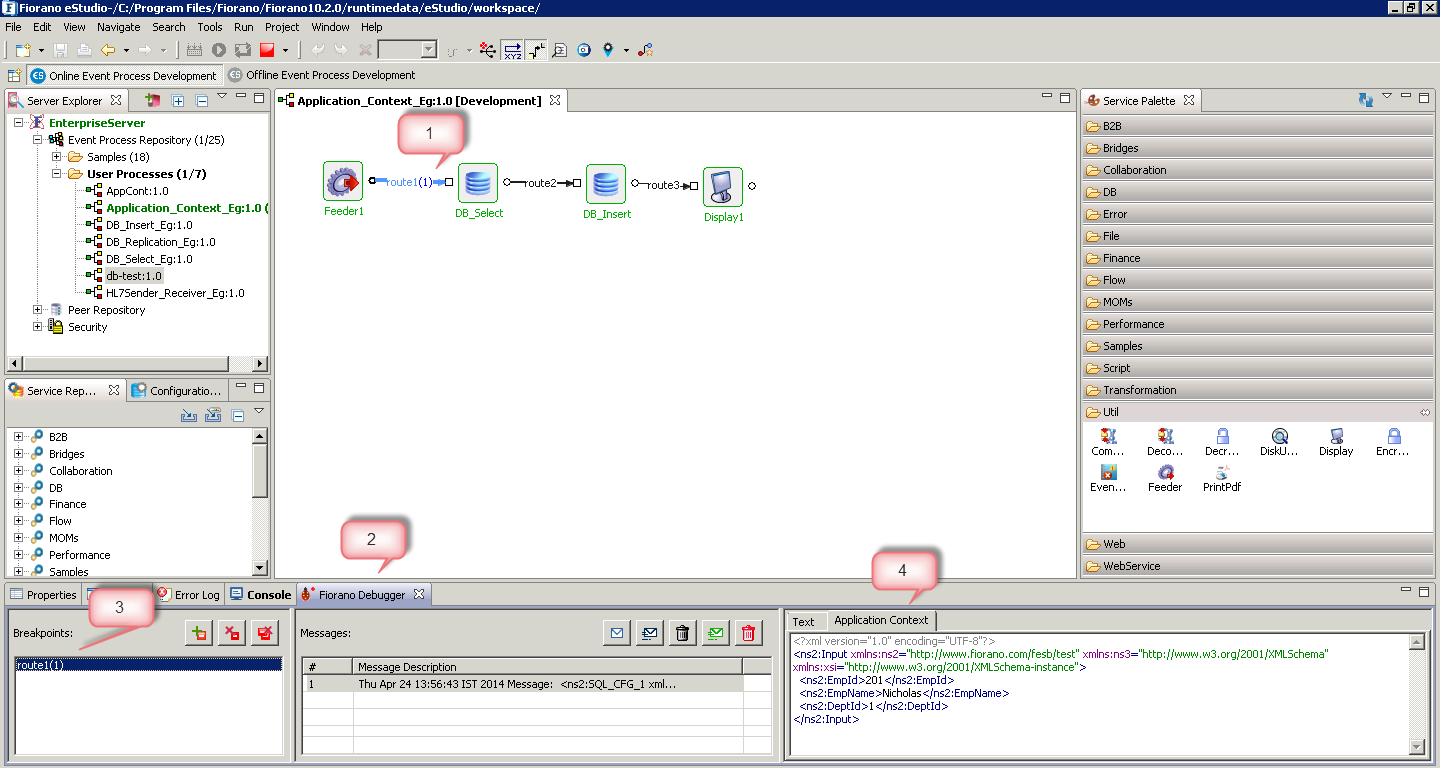Click the Display1 component node
This screenshot has width=1440, height=768.
click(723, 187)
